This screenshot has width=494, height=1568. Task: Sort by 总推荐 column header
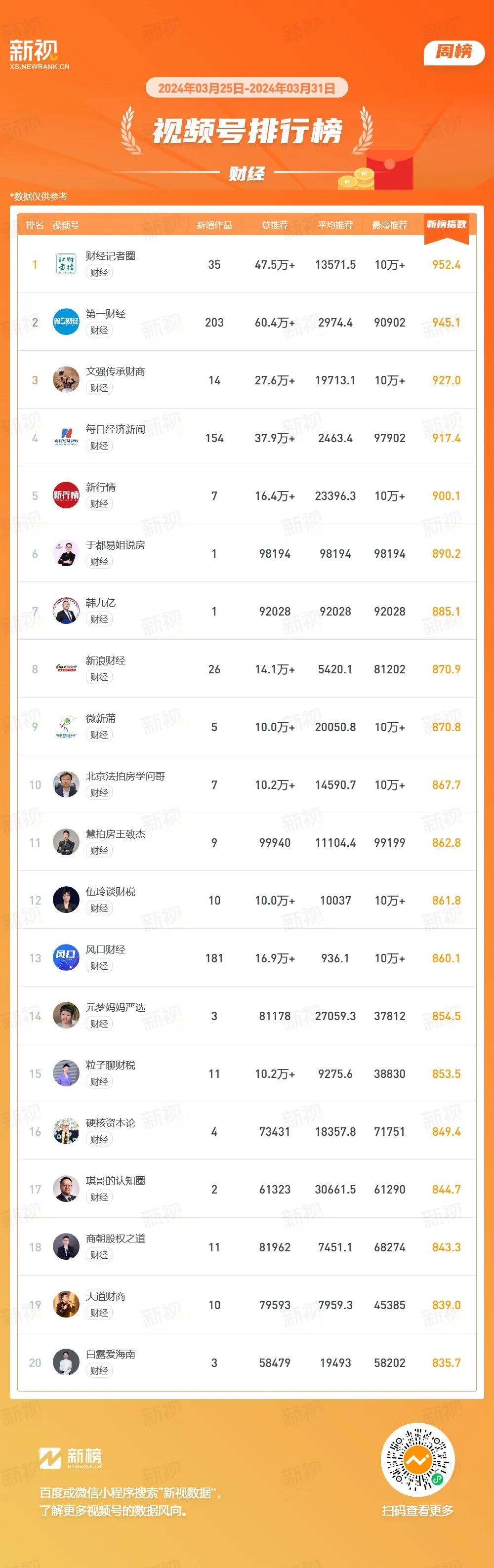[275, 225]
